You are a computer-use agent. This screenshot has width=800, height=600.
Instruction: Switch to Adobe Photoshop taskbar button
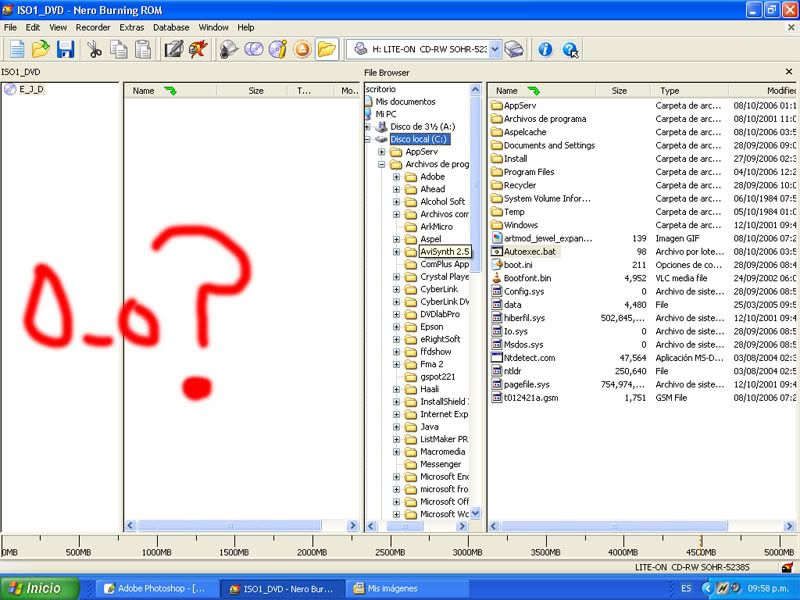coord(156,589)
